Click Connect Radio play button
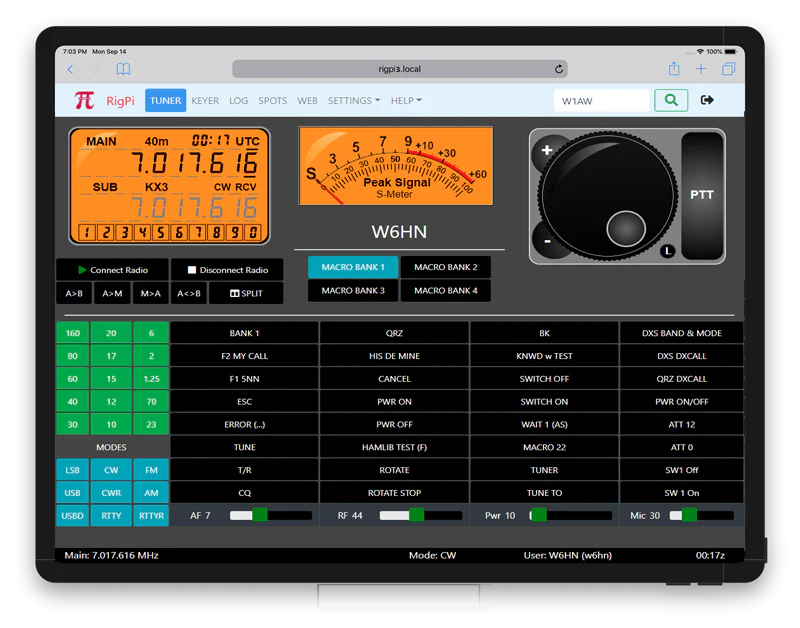Screen dimensions: 800x628 pos(112,270)
